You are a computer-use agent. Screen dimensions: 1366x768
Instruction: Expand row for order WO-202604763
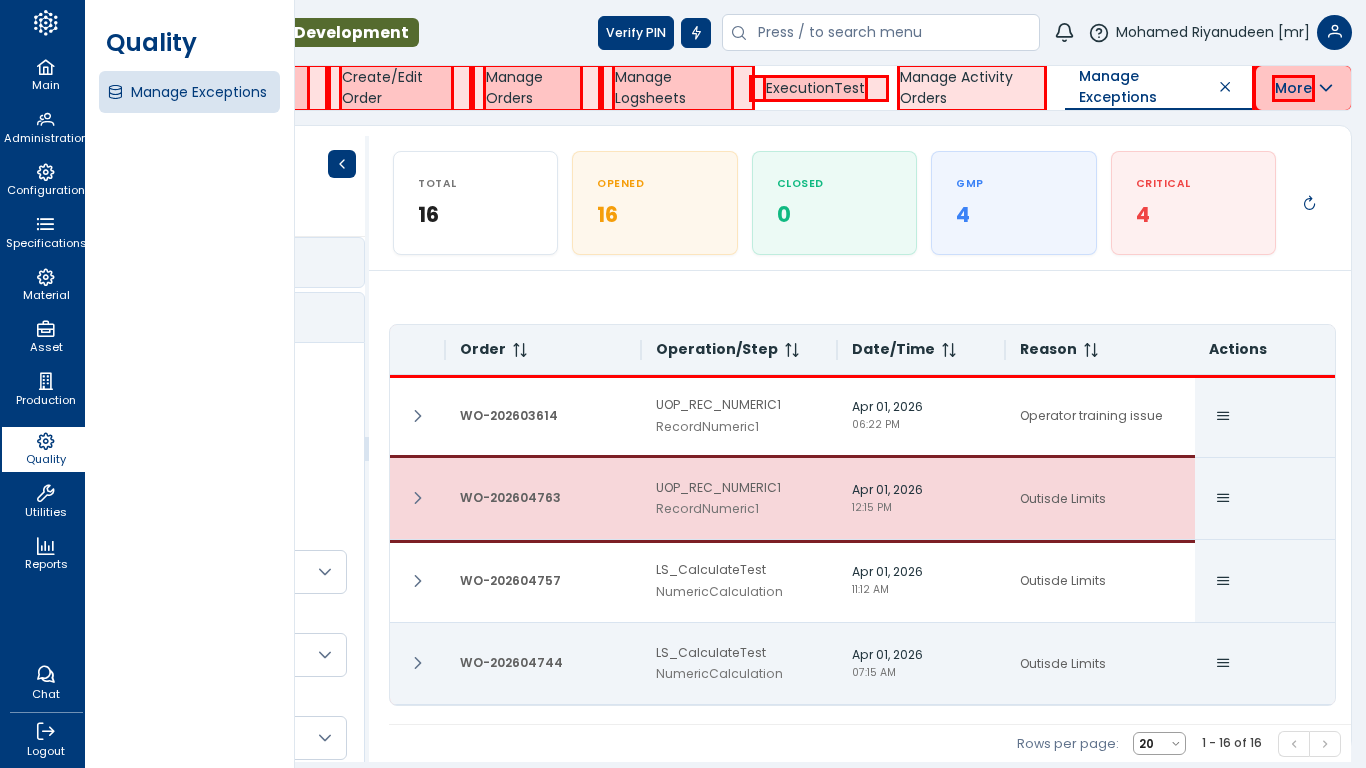[418, 498]
